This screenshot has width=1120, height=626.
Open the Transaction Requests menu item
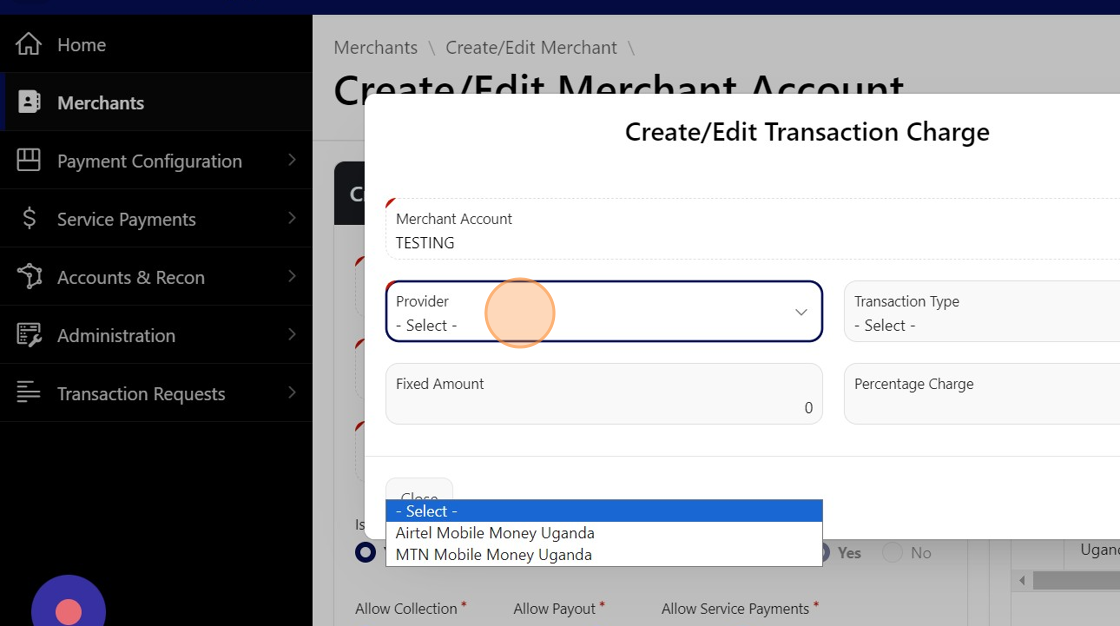[141, 394]
